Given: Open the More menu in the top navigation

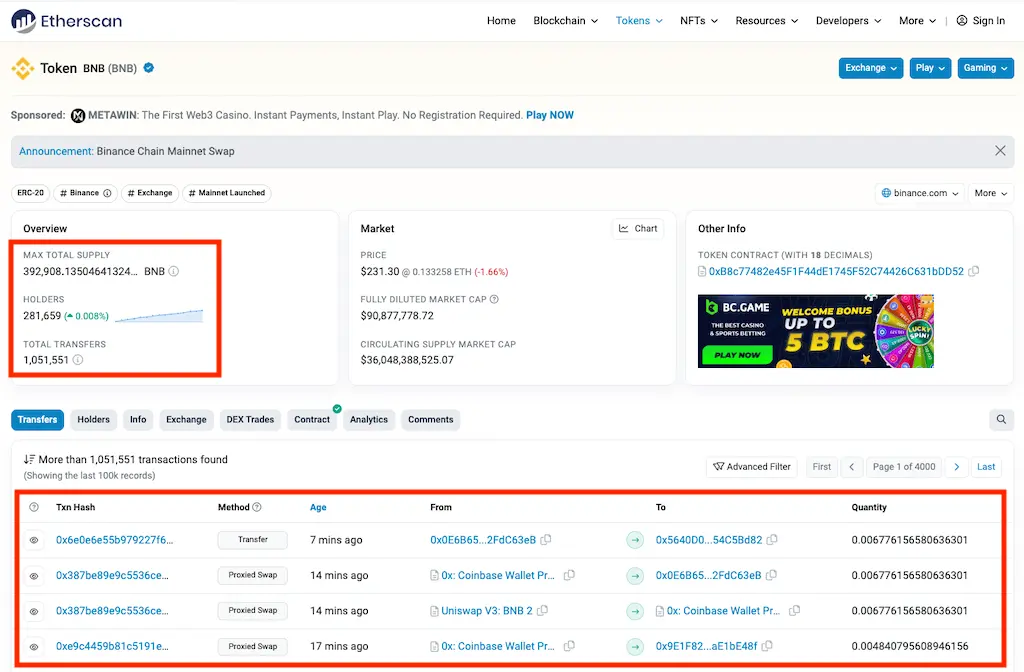Looking at the screenshot, I should (x=918, y=21).
